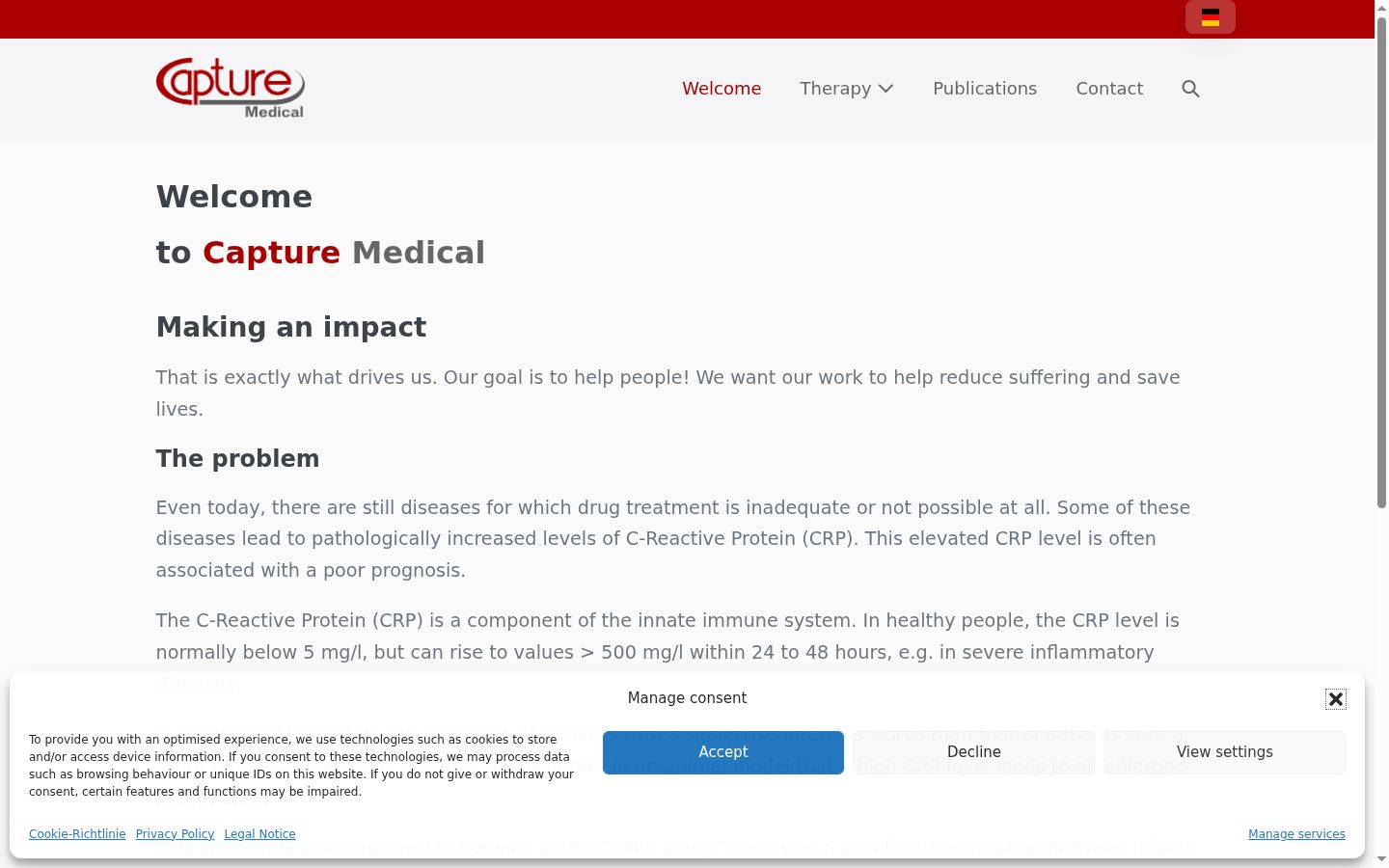Open the Cookie-Richtlinie link

77,834
